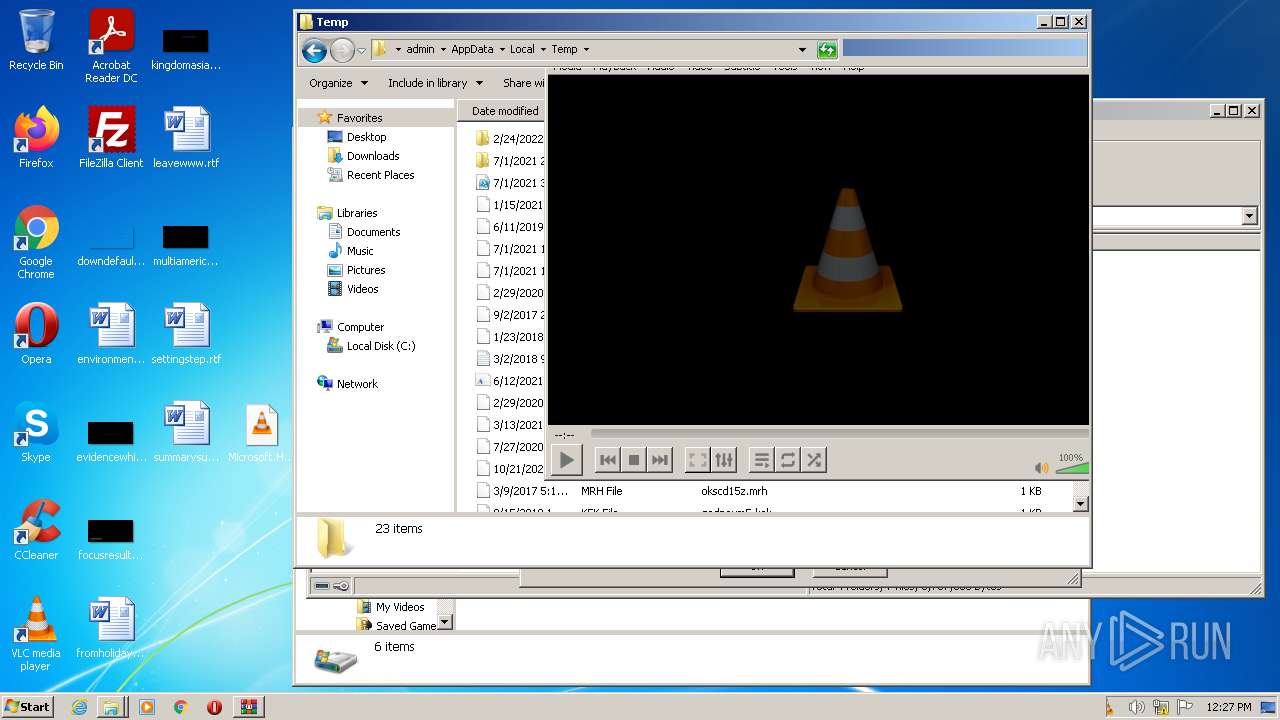Viewport: 1280px width, 720px height.
Task: Open Documents library
Action: coord(373,232)
